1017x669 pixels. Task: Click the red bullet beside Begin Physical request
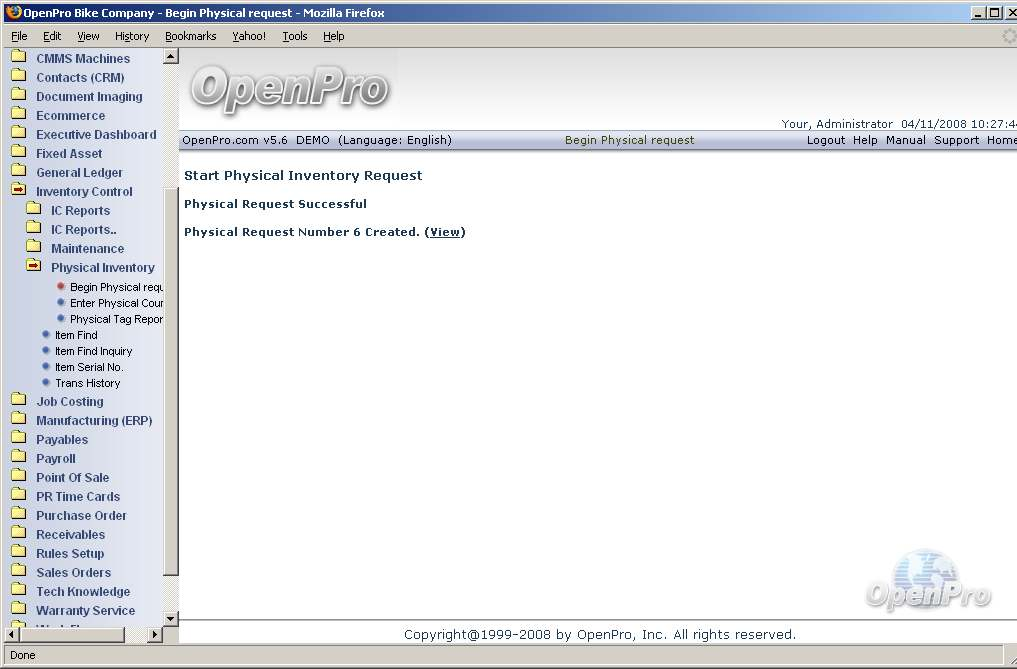tap(61, 287)
